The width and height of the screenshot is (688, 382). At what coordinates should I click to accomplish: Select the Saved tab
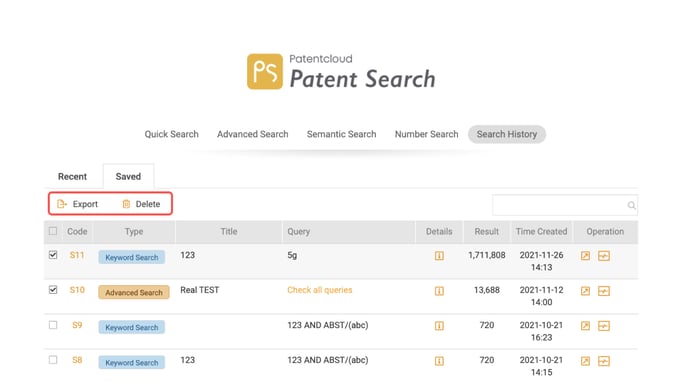tap(128, 176)
